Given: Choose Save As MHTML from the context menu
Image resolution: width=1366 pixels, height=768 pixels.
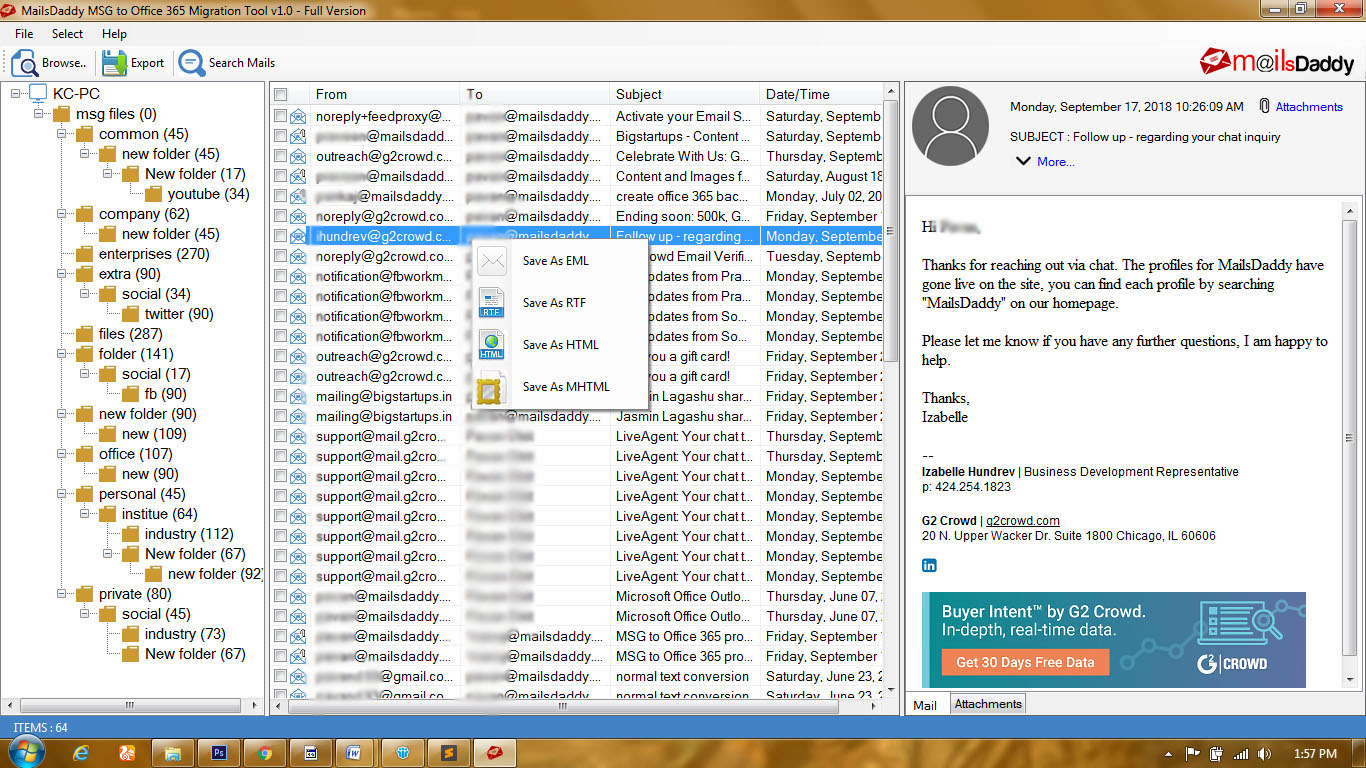Looking at the screenshot, I should click(x=560, y=387).
